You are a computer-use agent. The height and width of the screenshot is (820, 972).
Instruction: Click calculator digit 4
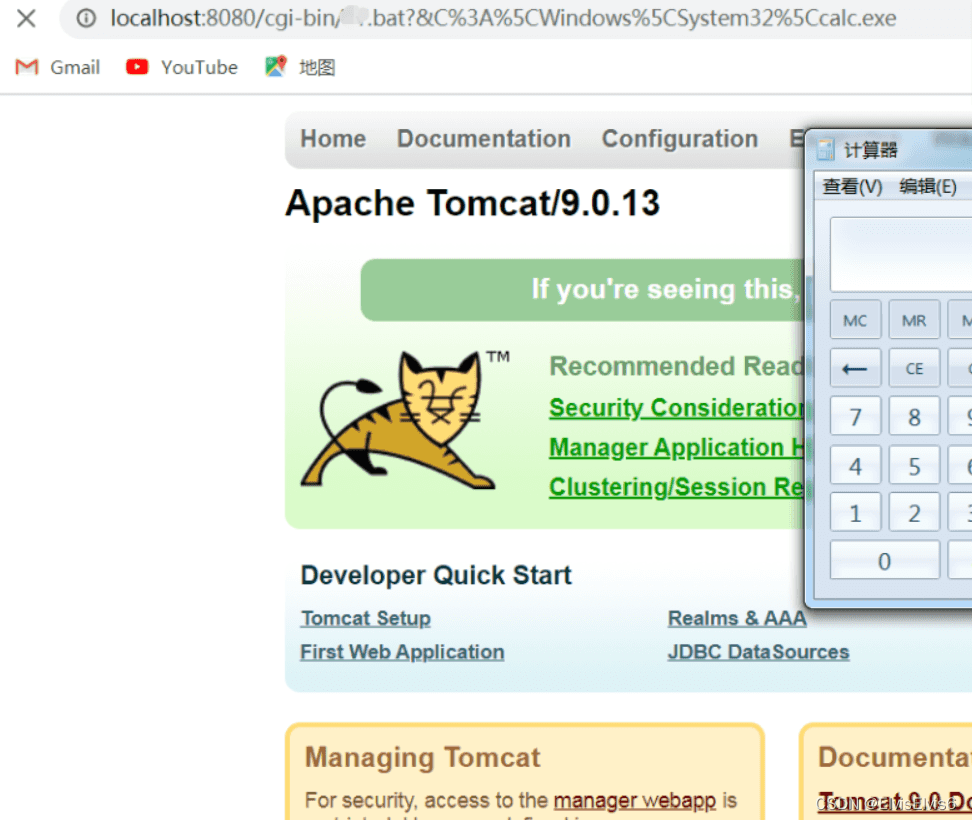click(855, 465)
